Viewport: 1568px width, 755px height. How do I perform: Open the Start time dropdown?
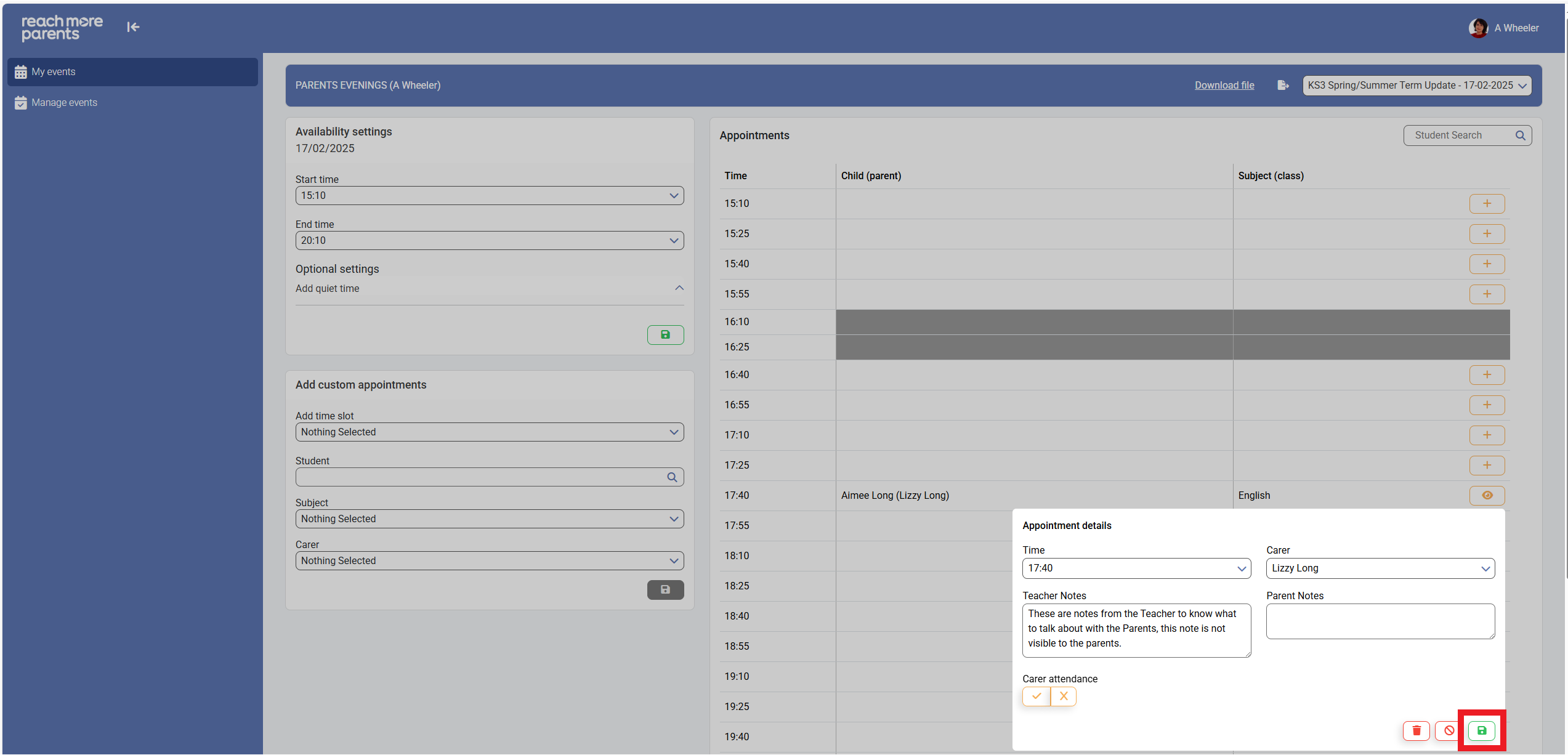pyautogui.click(x=489, y=196)
